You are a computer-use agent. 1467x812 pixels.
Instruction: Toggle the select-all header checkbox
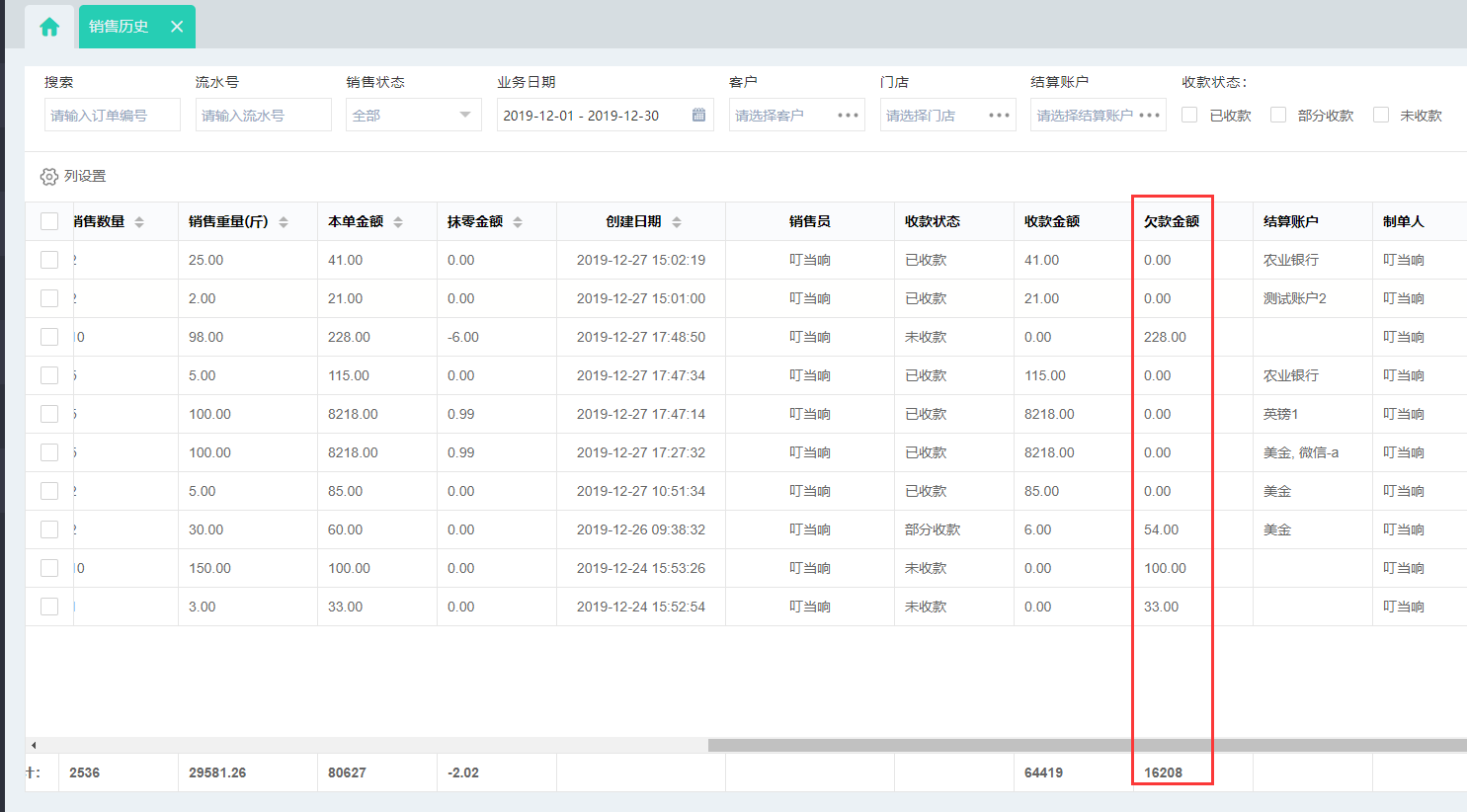click(x=49, y=221)
